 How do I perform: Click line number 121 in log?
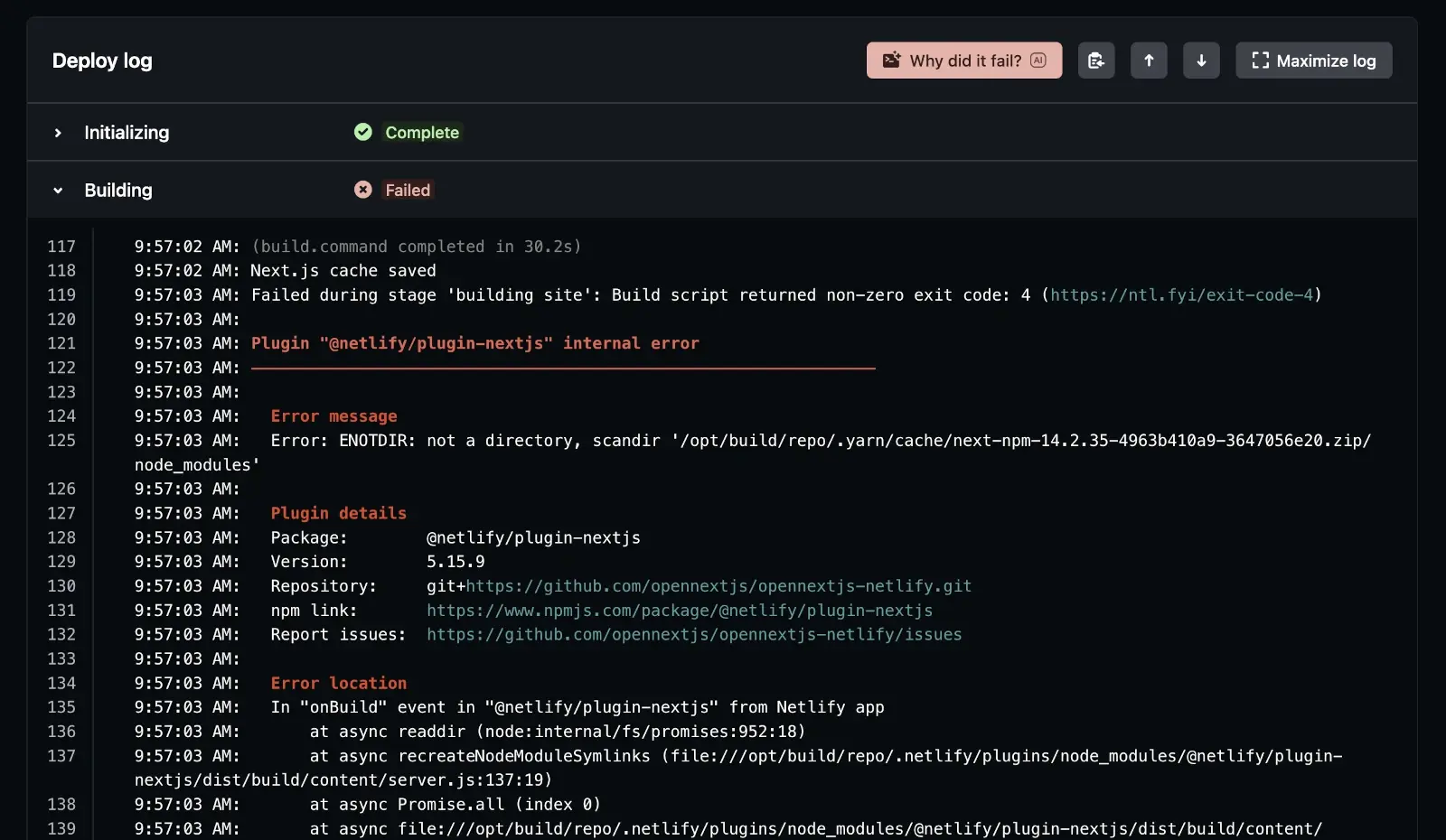61,343
